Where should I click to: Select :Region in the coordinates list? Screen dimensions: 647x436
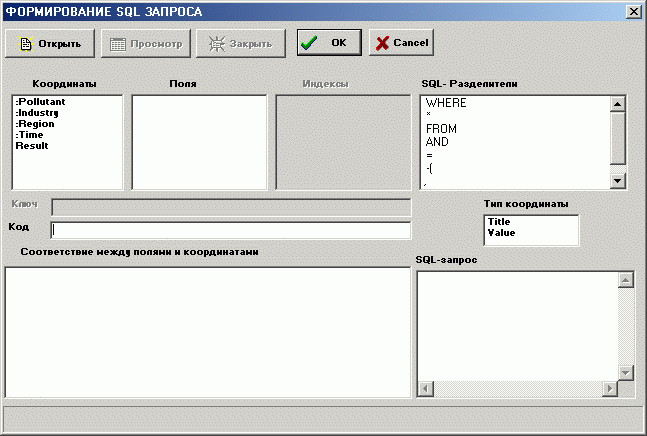pyautogui.click(x=35, y=124)
